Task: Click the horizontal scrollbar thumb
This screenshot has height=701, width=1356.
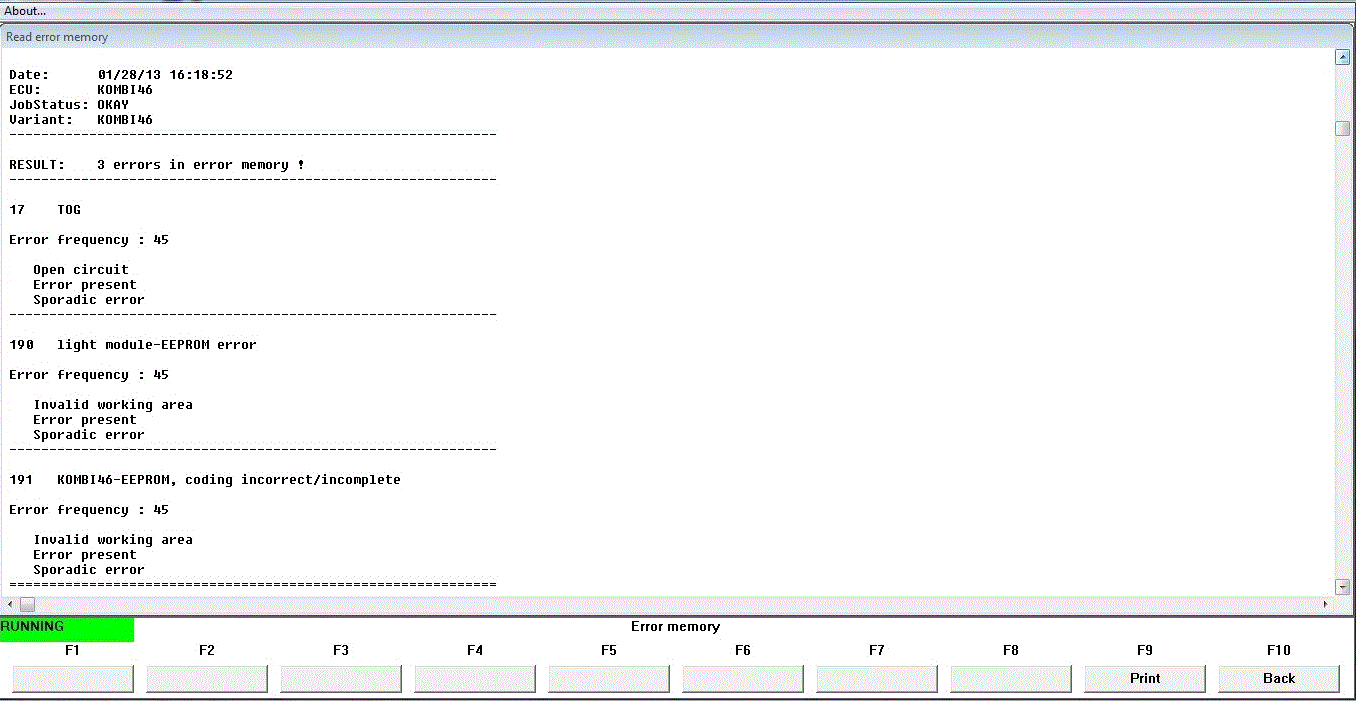Action: (27, 604)
